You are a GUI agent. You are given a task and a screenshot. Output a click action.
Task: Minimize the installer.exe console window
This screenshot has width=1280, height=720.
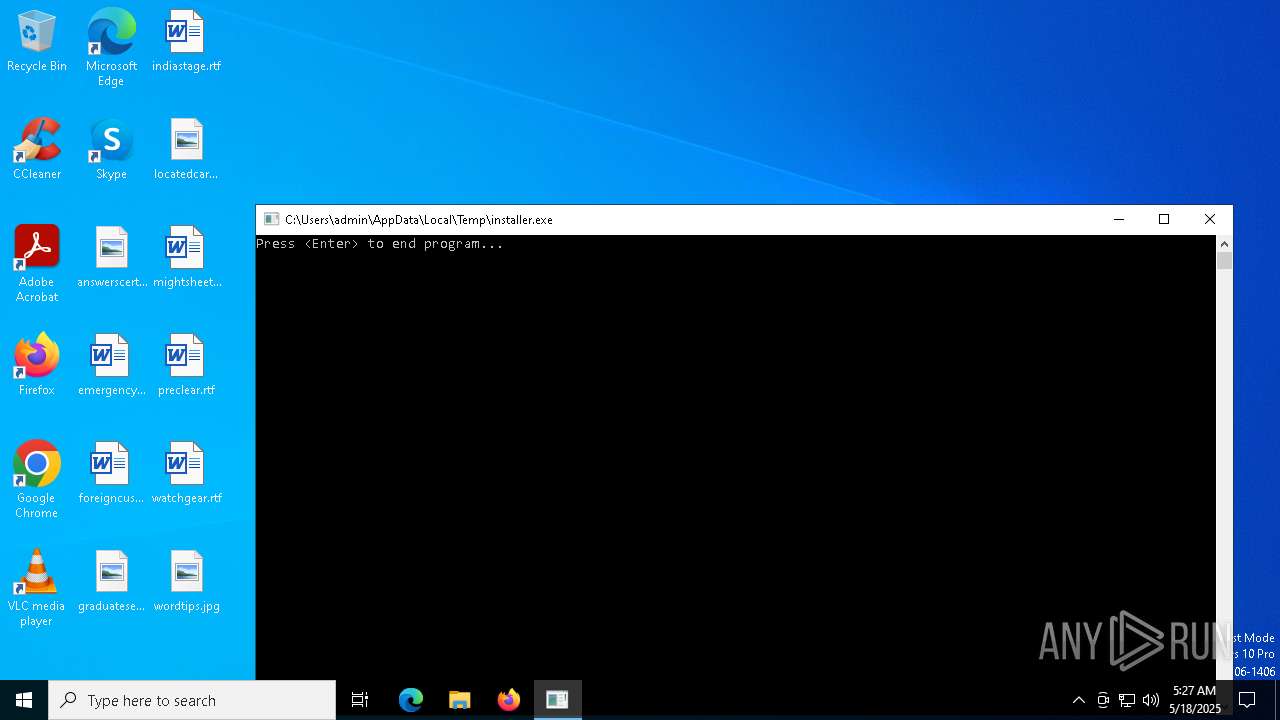point(1119,219)
